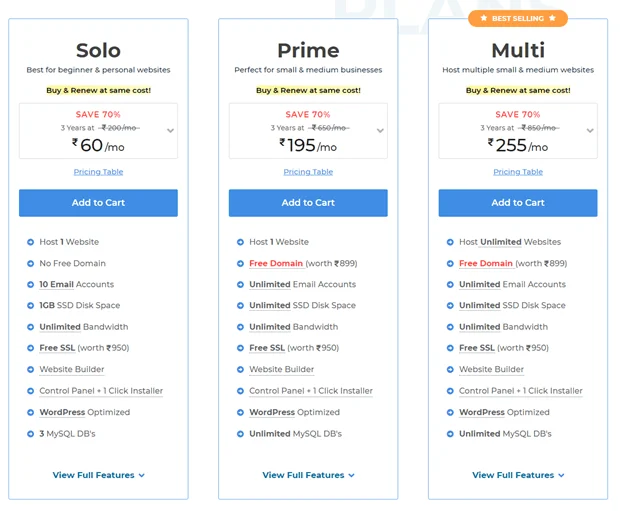Click bullet icon beside 10 Email Accounts

[x=30, y=285]
